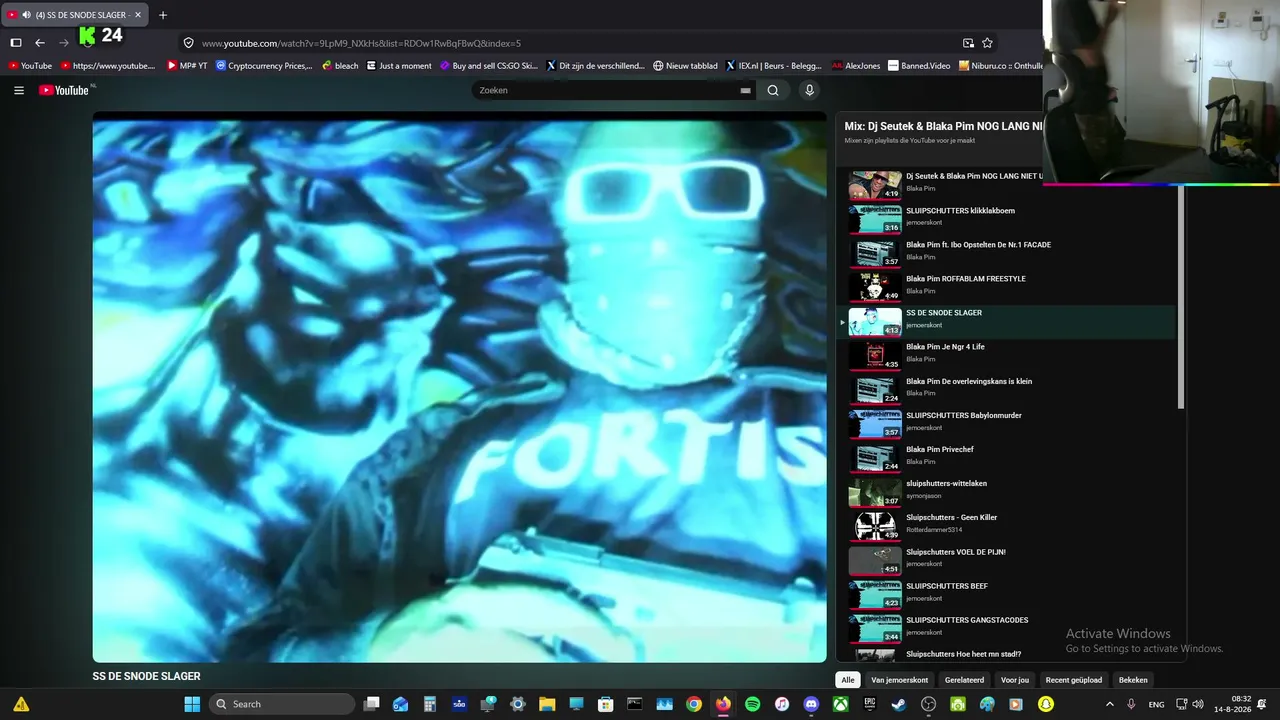Open the on-screen keyboard icon in search box

pos(745,90)
